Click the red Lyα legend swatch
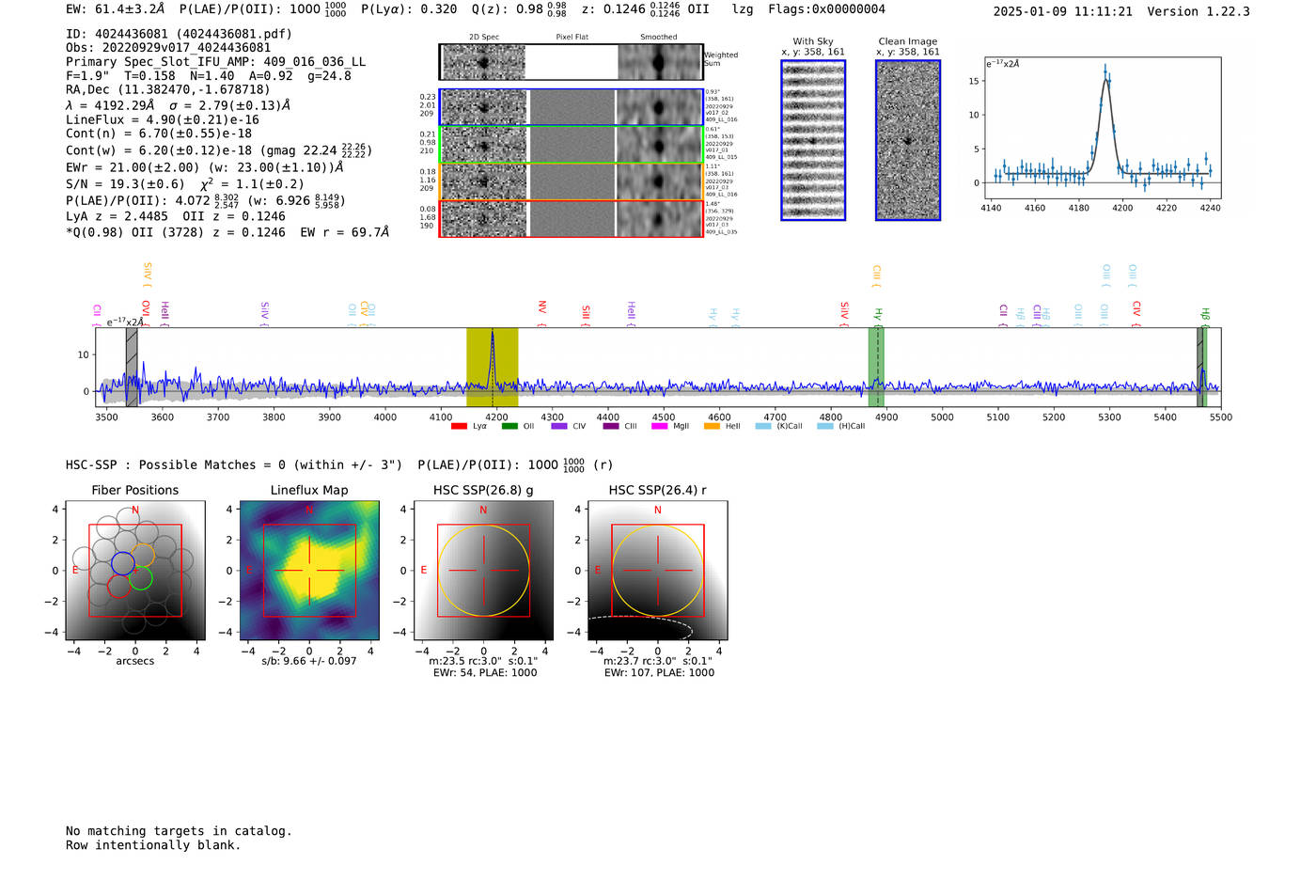1316x896 pixels. pyautogui.click(x=459, y=426)
